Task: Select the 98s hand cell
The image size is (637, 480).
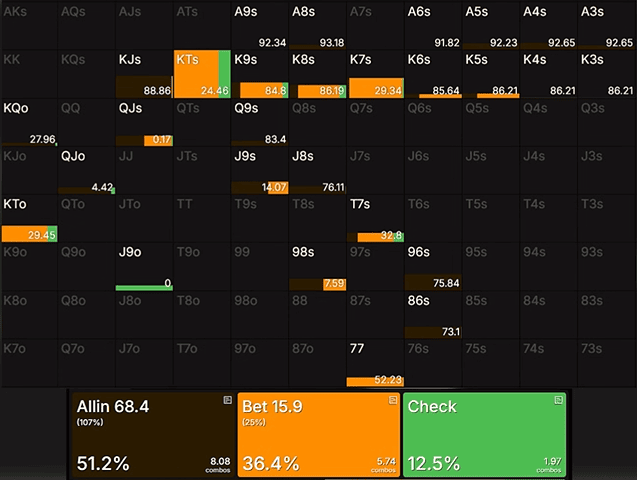Action: pos(318,266)
